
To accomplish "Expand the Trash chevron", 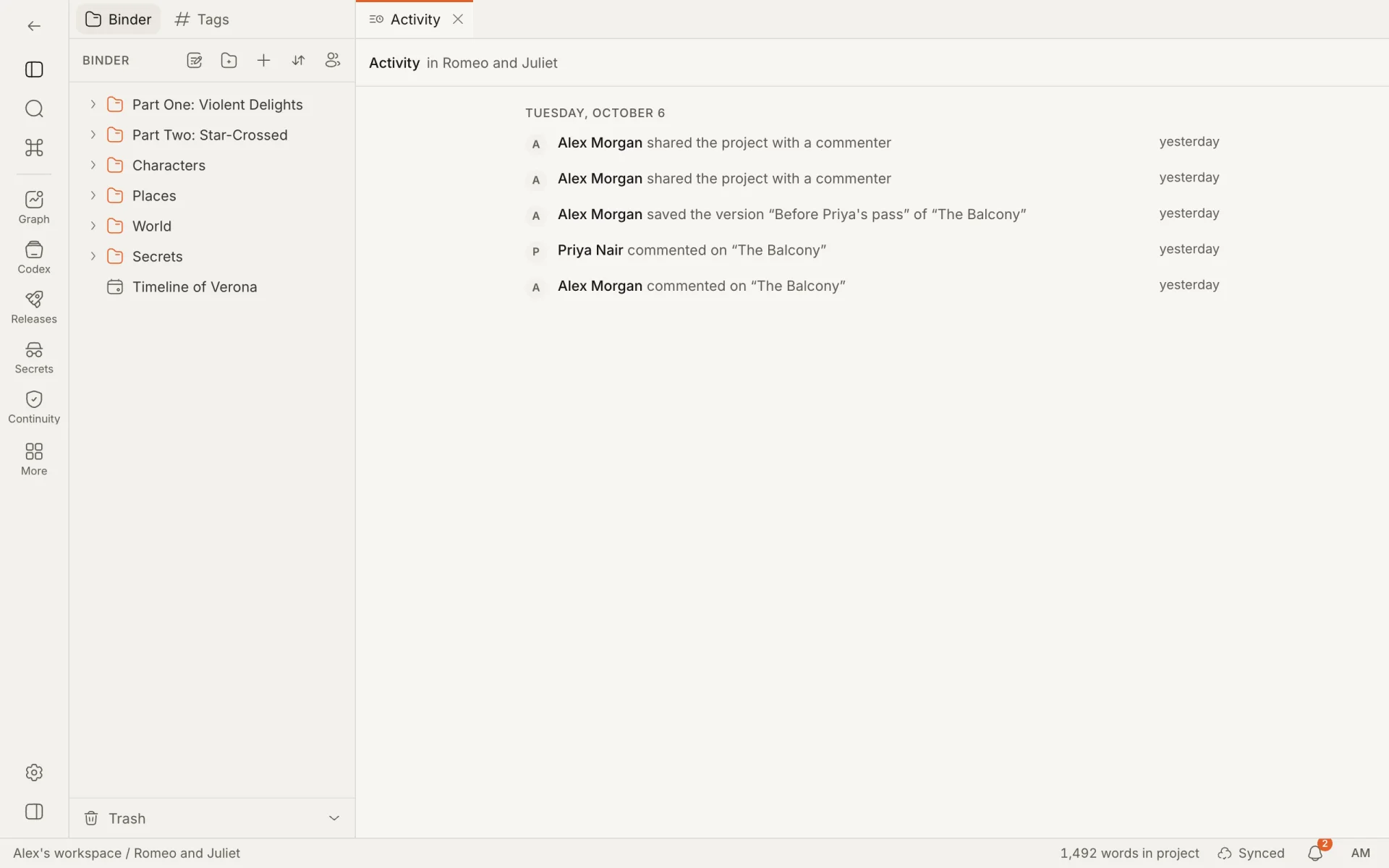I will [334, 818].
